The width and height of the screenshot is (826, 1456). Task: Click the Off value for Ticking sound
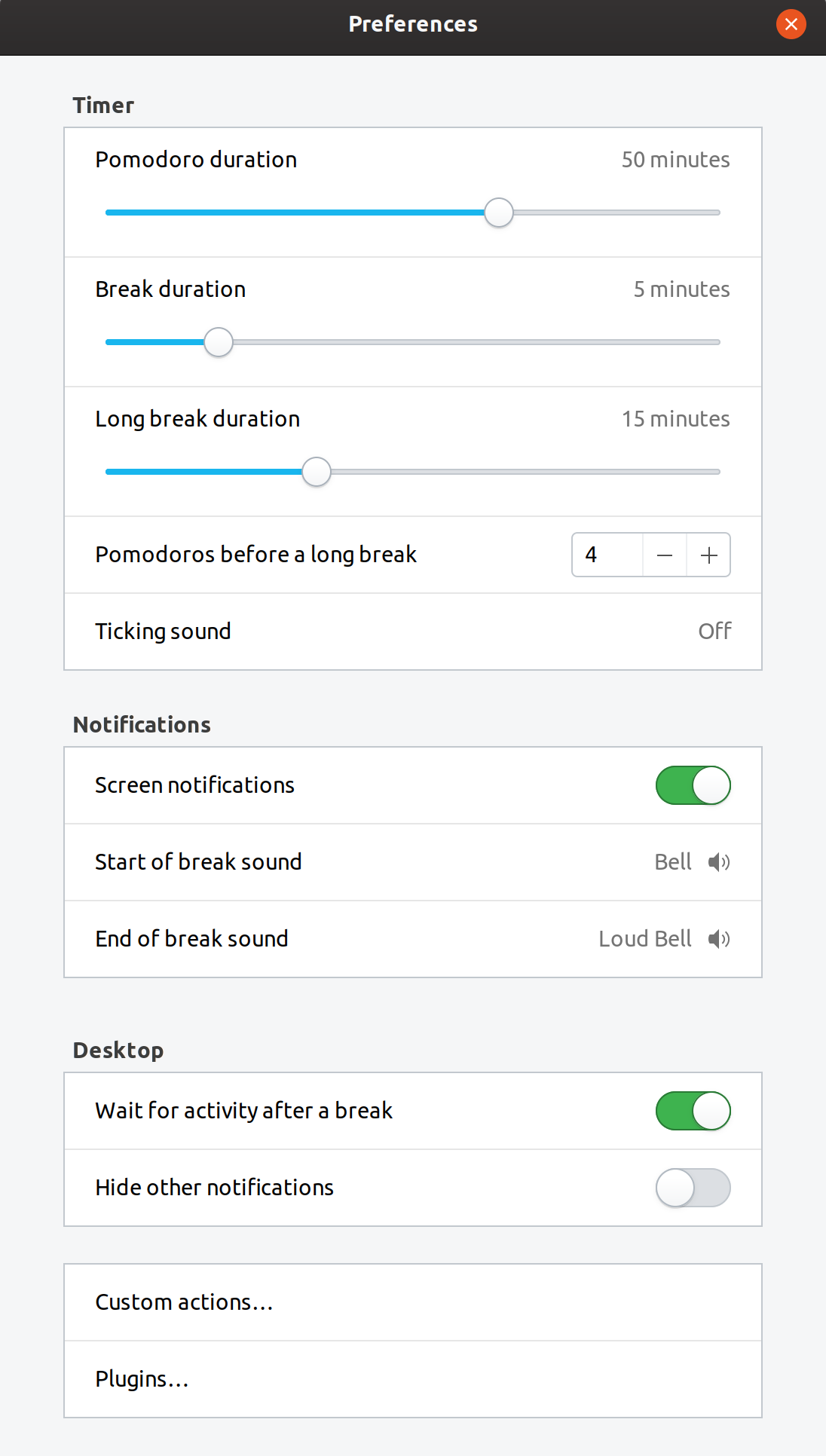(714, 632)
